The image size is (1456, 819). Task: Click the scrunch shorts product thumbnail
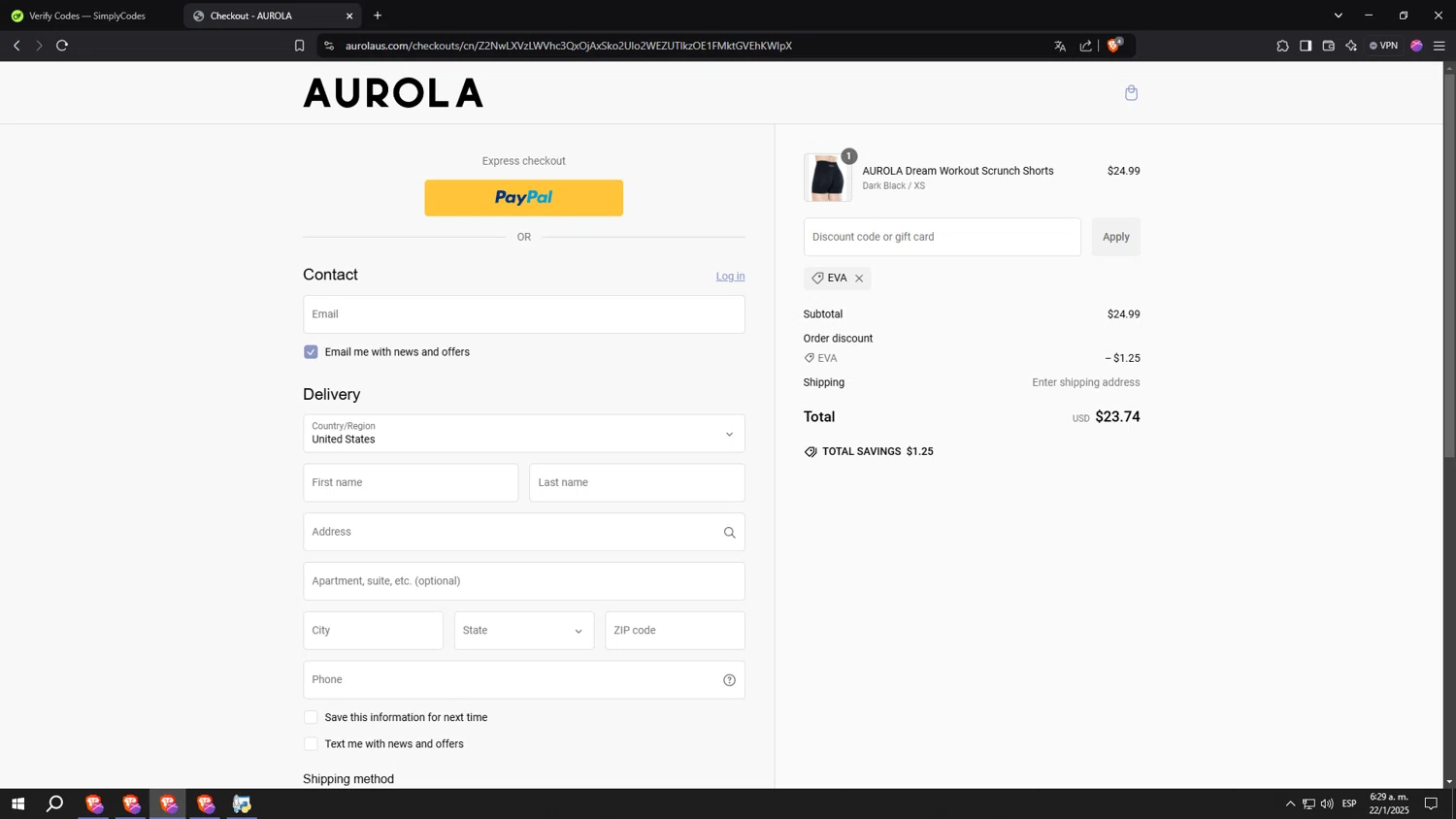click(828, 178)
